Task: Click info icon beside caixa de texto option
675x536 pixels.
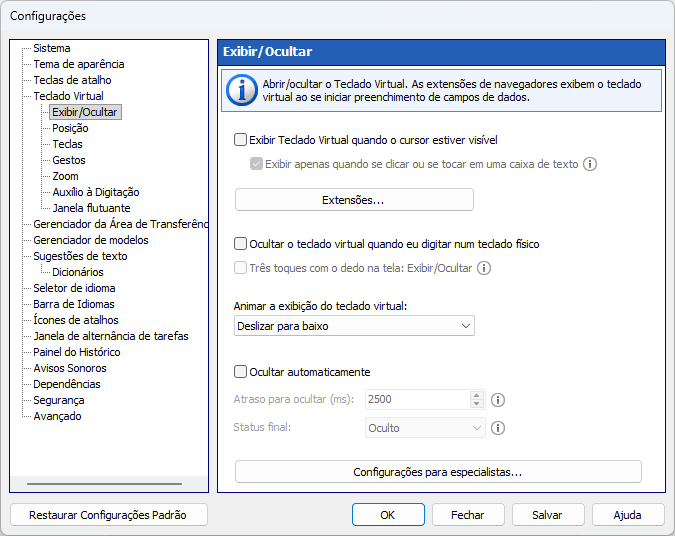Action: tap(590, 164)
